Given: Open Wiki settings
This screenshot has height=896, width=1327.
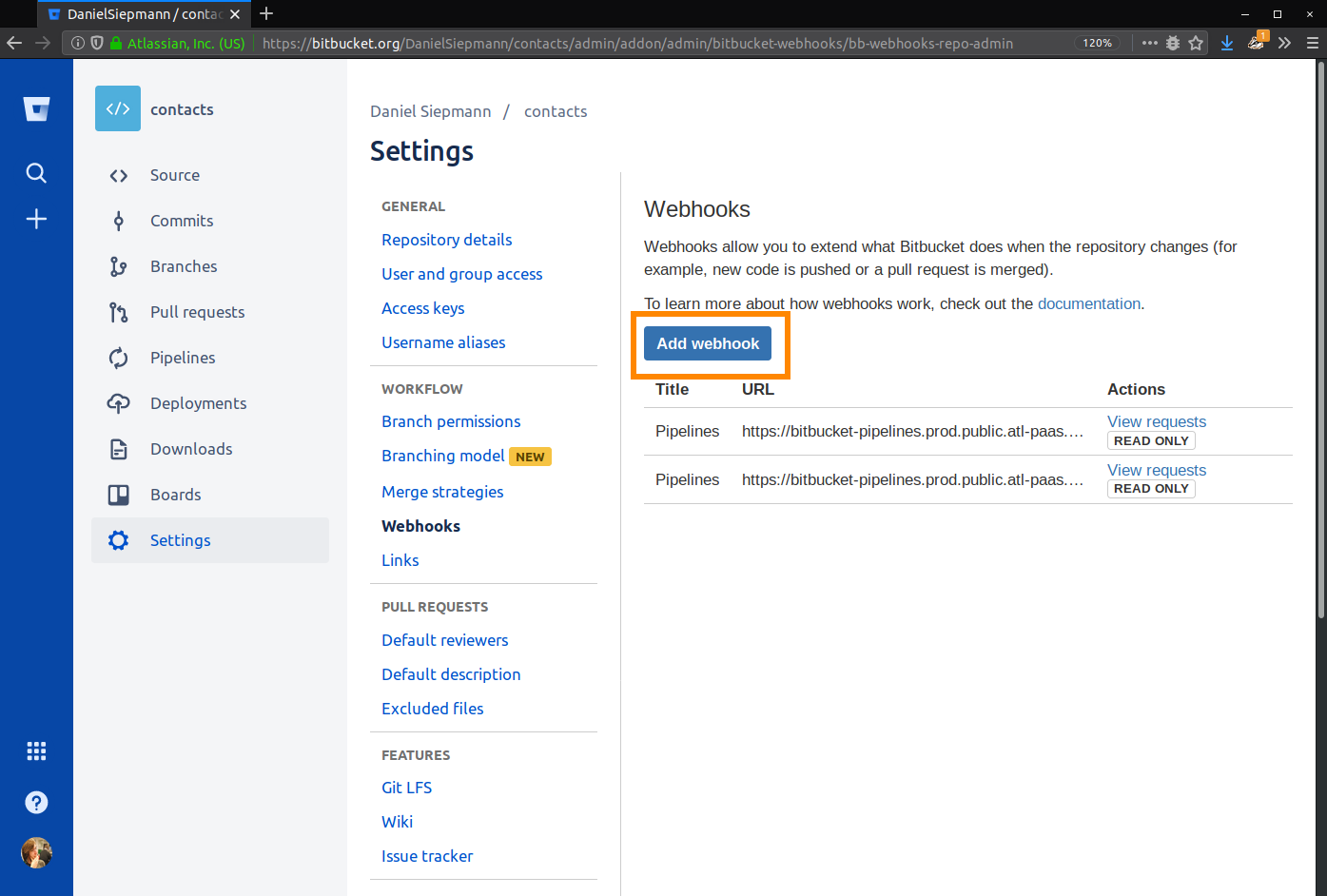Looking at the screenshot, I should [x=398, y=822].
